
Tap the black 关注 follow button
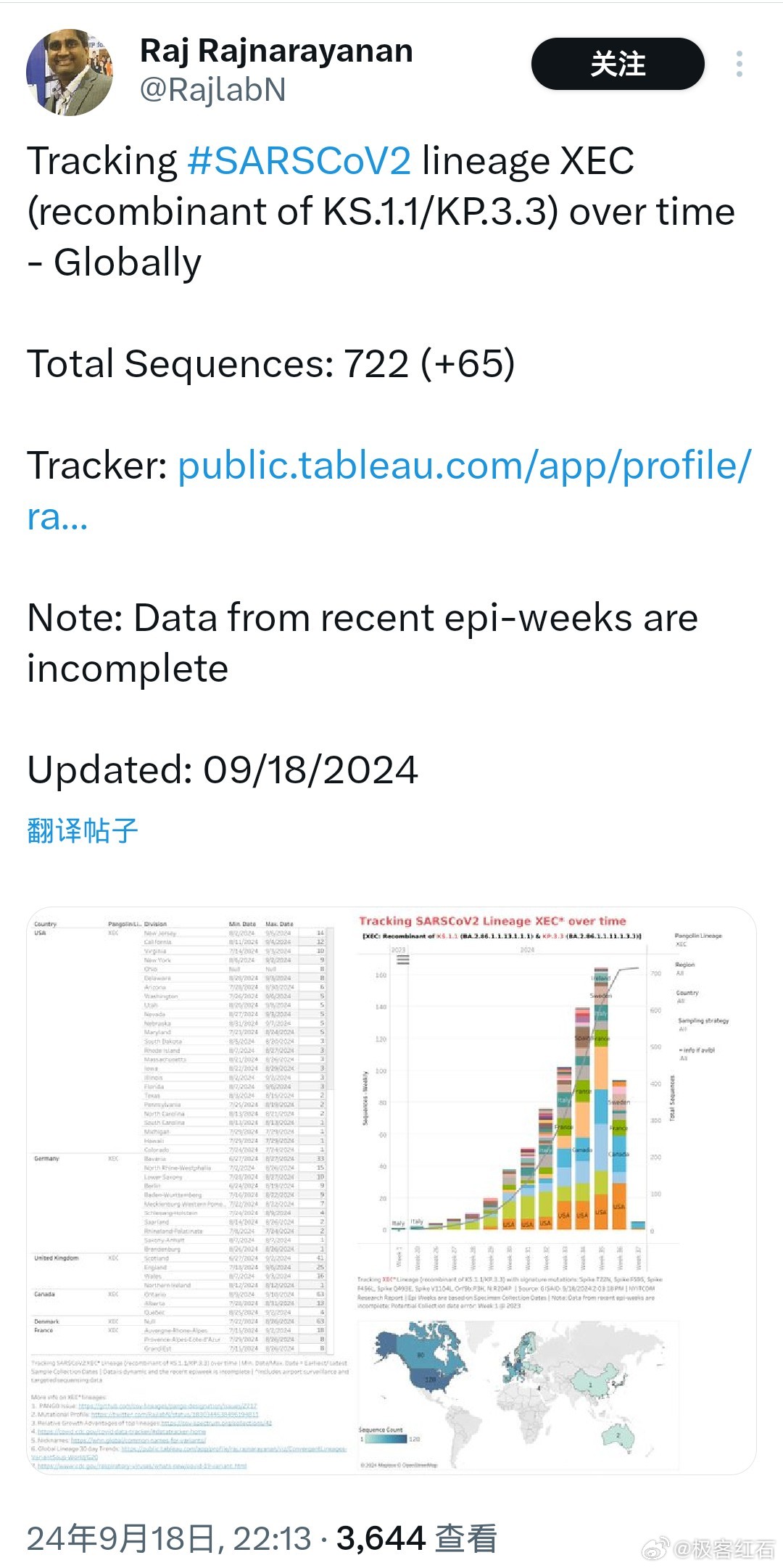pyautogui.click(x=618, y=64)
